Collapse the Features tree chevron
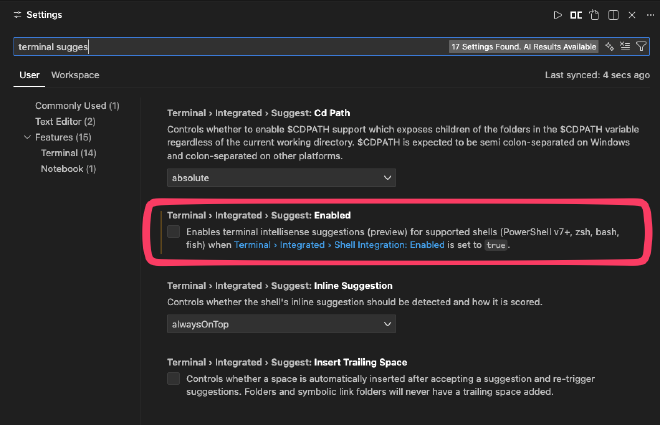660x425 pixels. [x=27, y=137]
